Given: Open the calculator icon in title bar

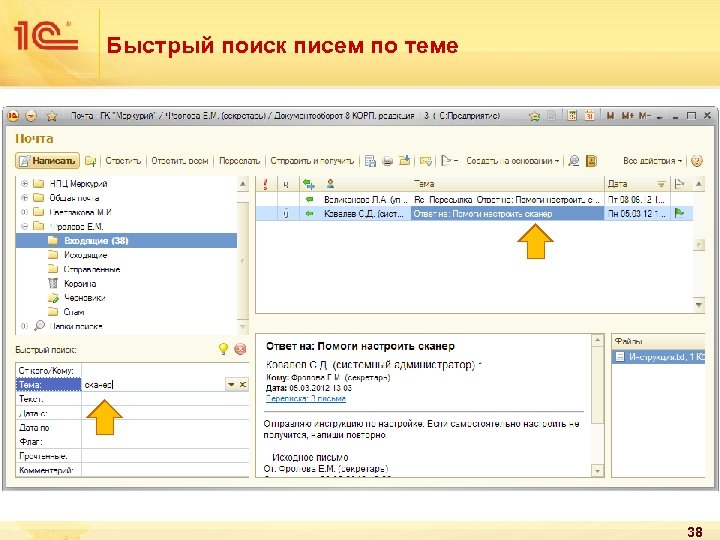Looking at the screenshot, I should (x=572, y=116).
